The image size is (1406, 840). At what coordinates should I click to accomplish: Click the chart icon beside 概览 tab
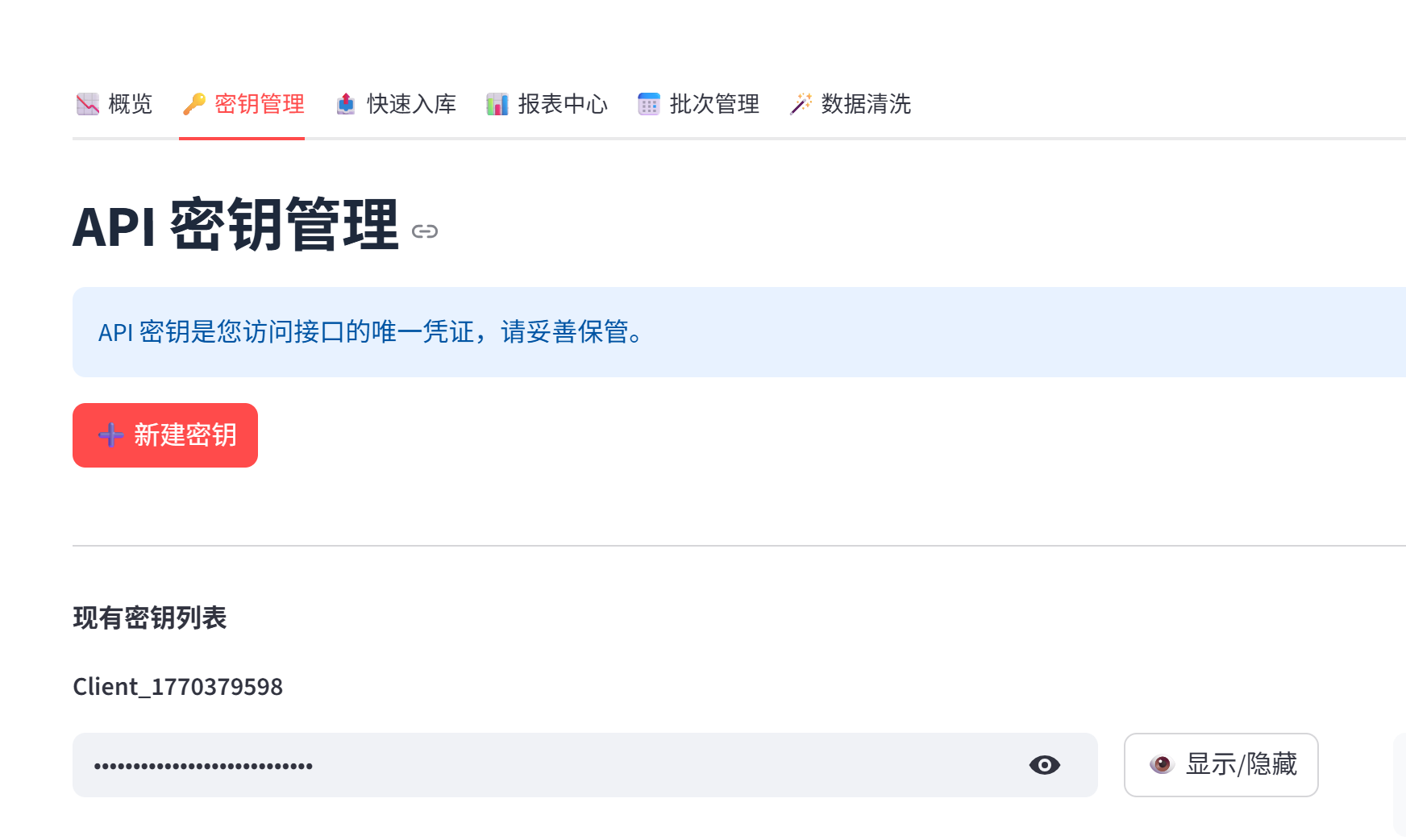(x=87, y=103)
